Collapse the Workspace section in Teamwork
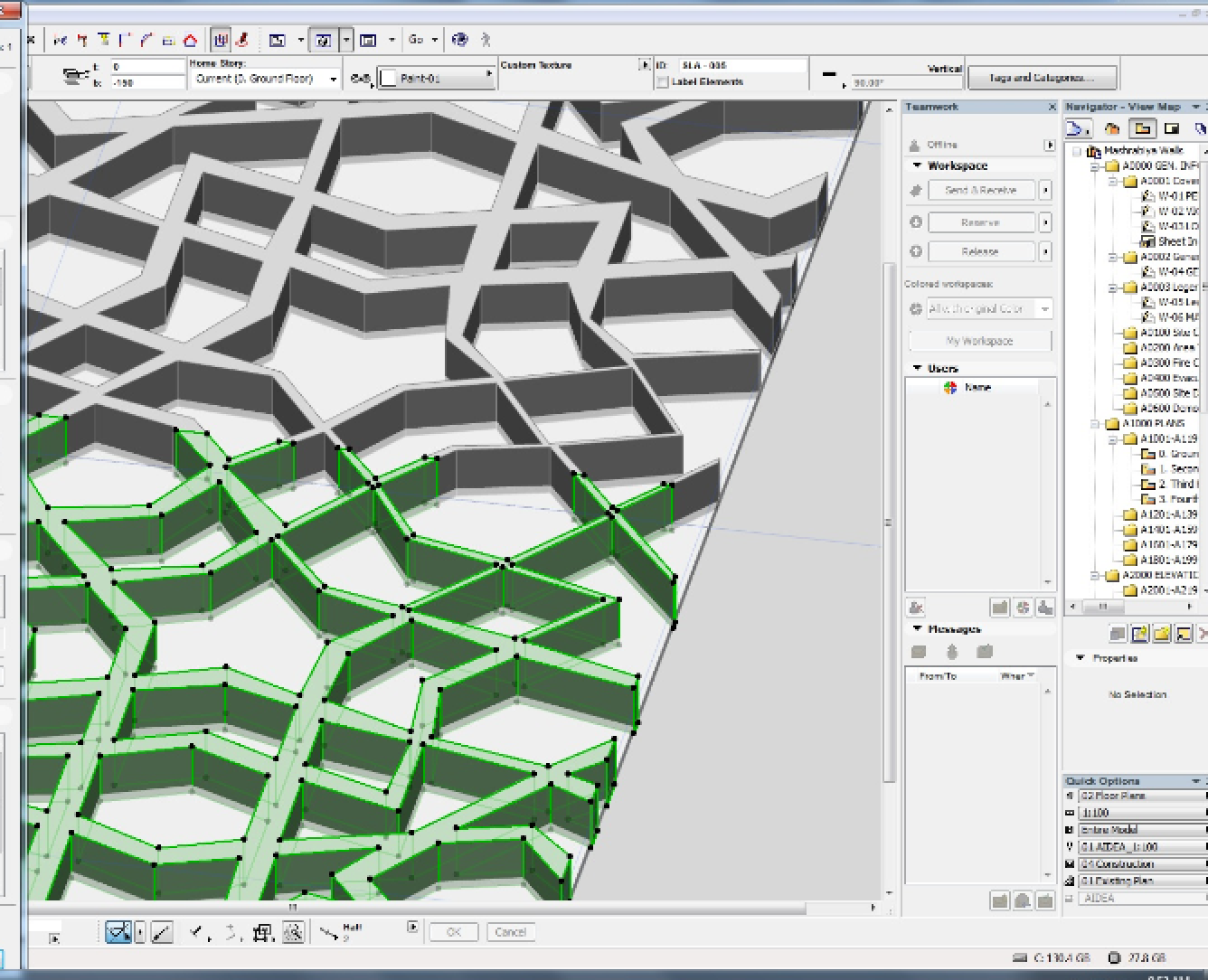 pyautogui.click(x=917, y=165)
